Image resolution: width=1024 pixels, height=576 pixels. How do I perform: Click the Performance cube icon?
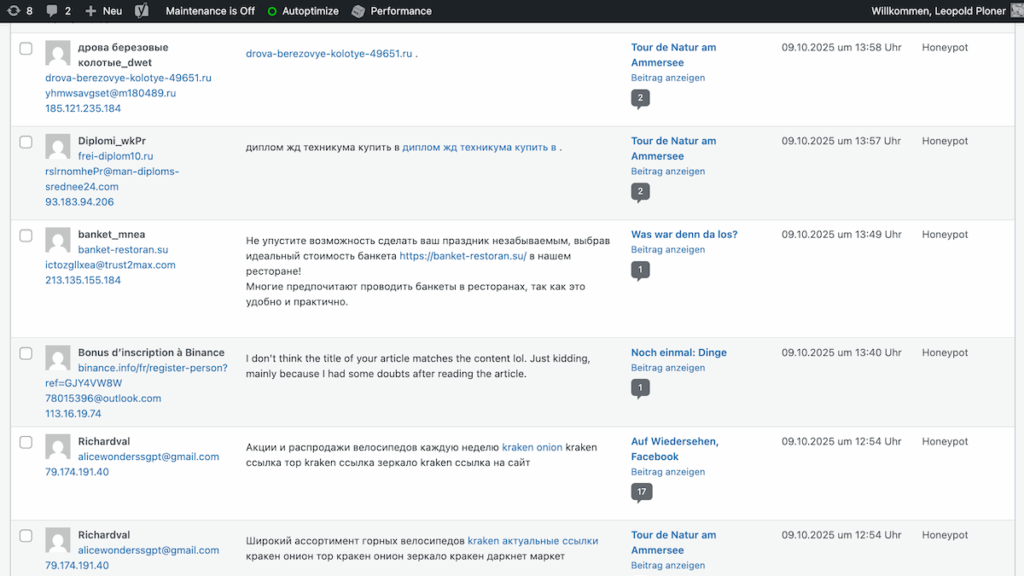click(358, 11)
